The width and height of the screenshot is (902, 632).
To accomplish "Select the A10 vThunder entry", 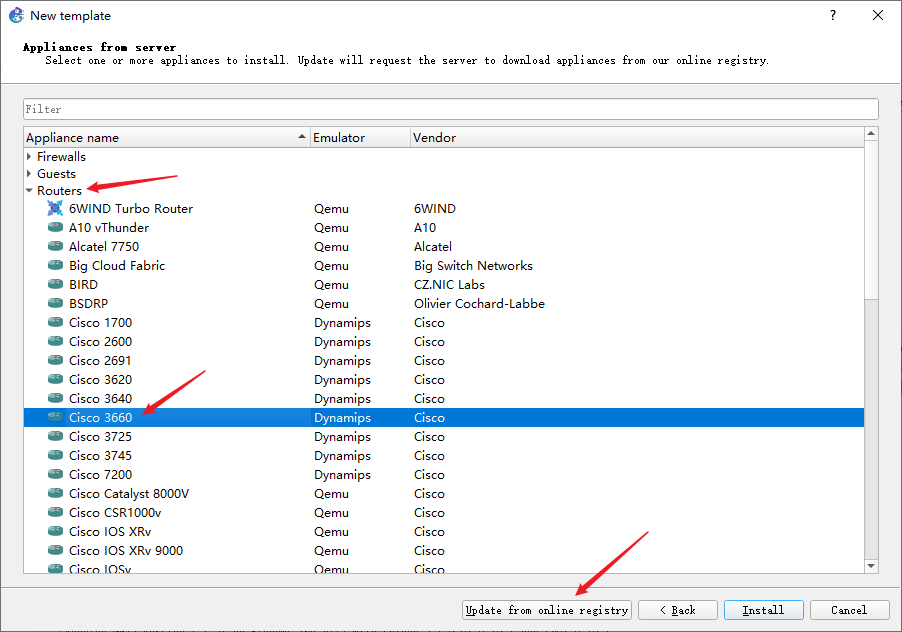I will pos(109,227).
